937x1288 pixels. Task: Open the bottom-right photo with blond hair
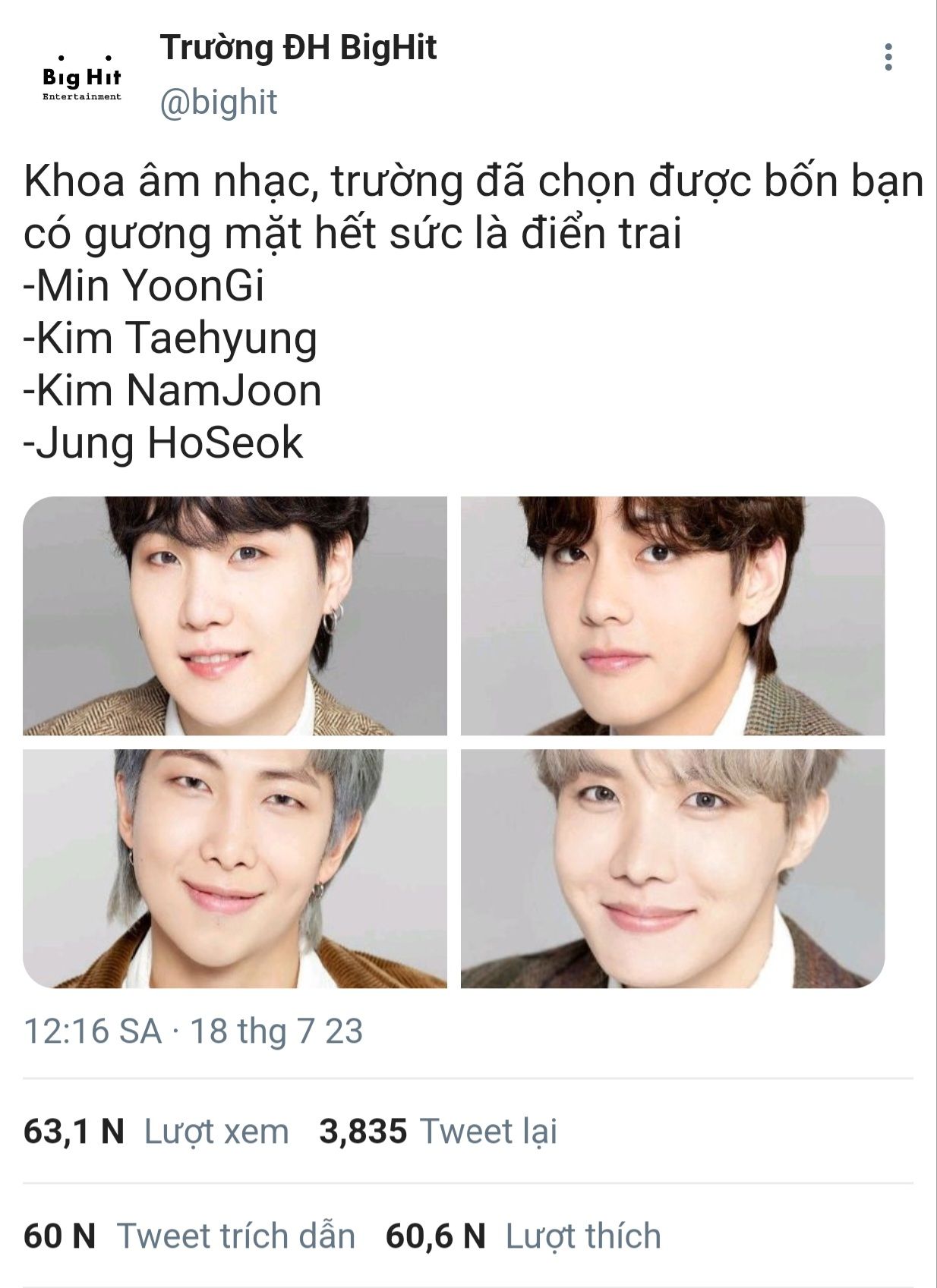pyautogui.click(x=673, y=868)
